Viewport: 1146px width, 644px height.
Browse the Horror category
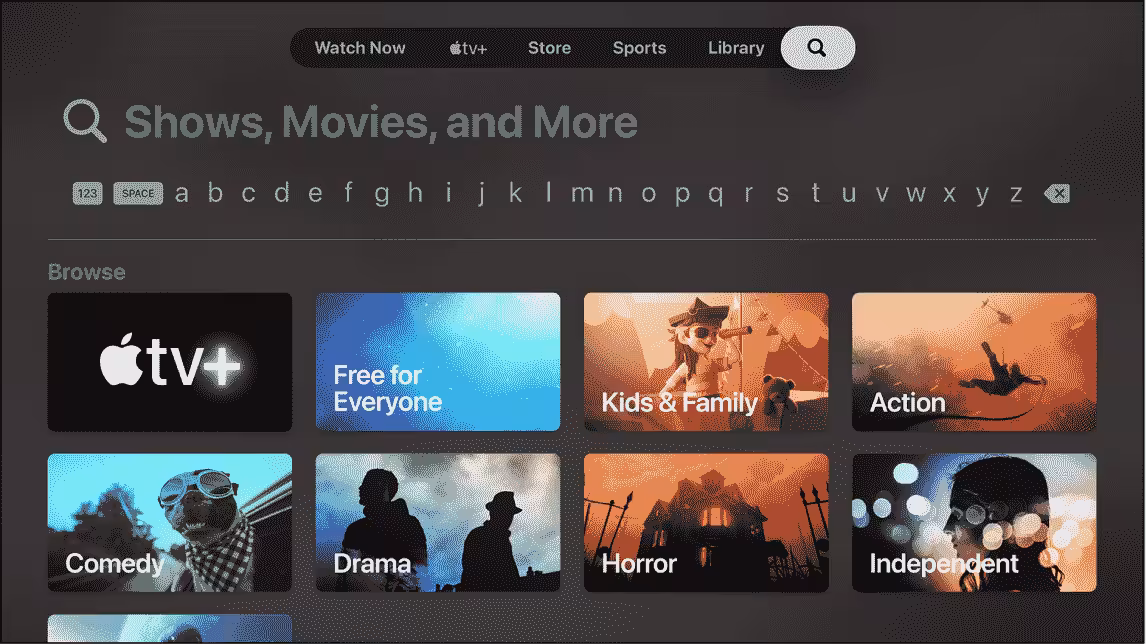pyautogui.click(x=706, y=523)
